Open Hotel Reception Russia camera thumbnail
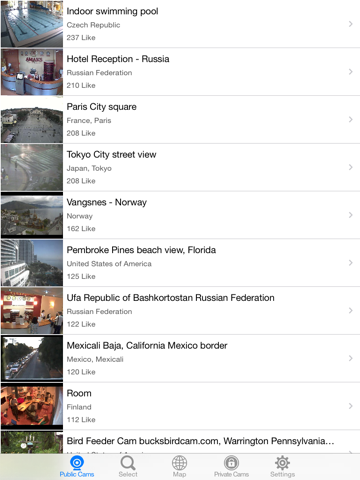Viewport: 360px width, 480px height. [32, 72]
